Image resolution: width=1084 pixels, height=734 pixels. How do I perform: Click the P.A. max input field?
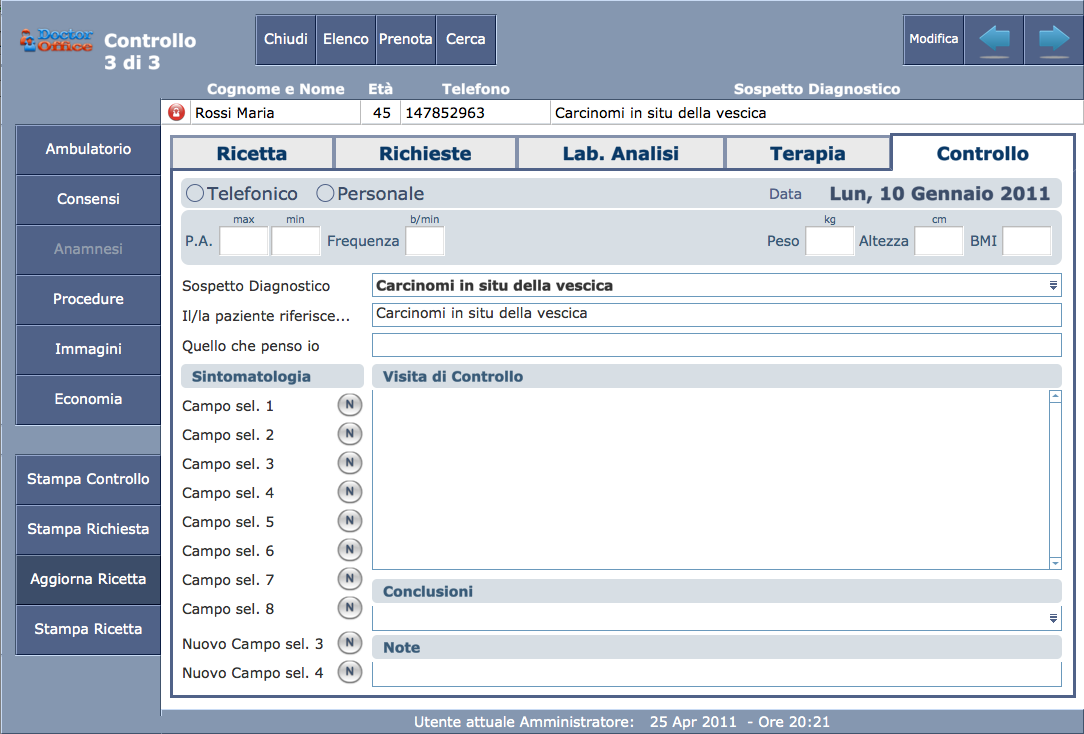pyautogui.click(x=244, y=241)
